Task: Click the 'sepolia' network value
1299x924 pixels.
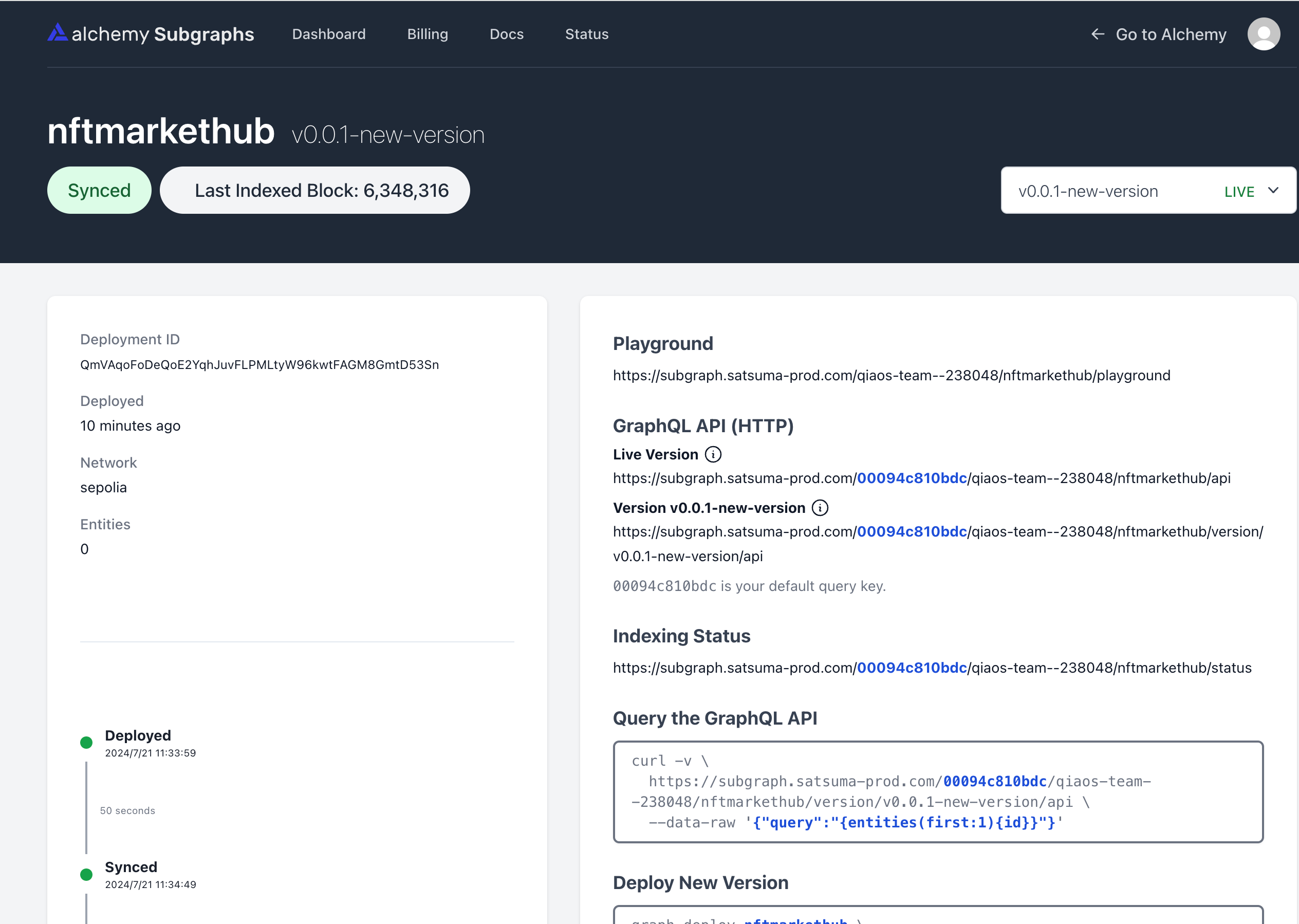Action: coord(103,488)
